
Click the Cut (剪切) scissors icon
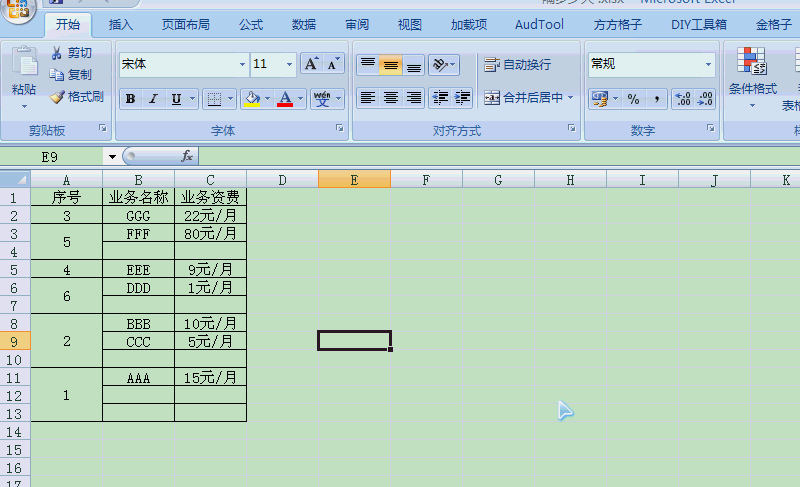coord(58,53)
